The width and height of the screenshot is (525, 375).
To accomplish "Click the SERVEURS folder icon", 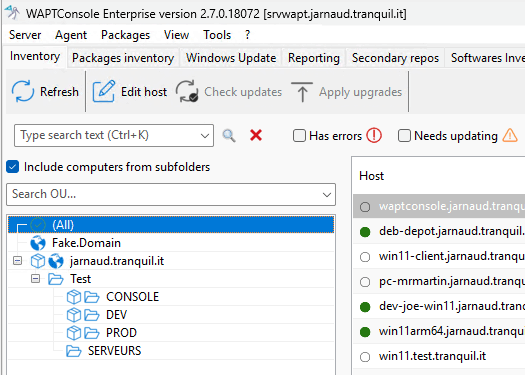I will [x=74, y=351].
